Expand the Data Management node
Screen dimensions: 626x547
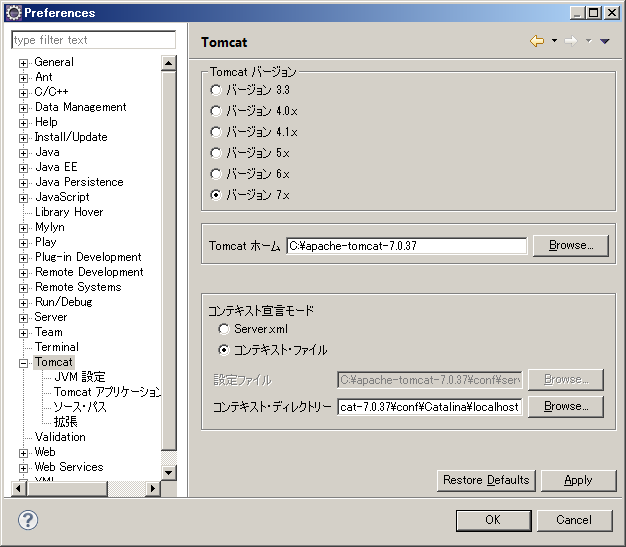coord(24,108)
